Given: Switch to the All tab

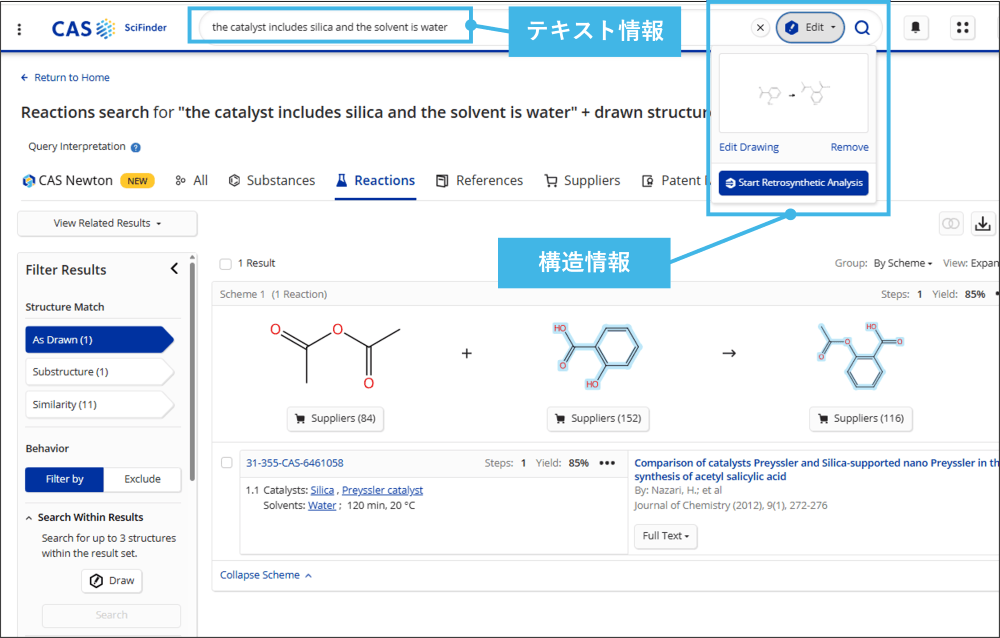Looking at the screenshot, I should tap(191, 181).
